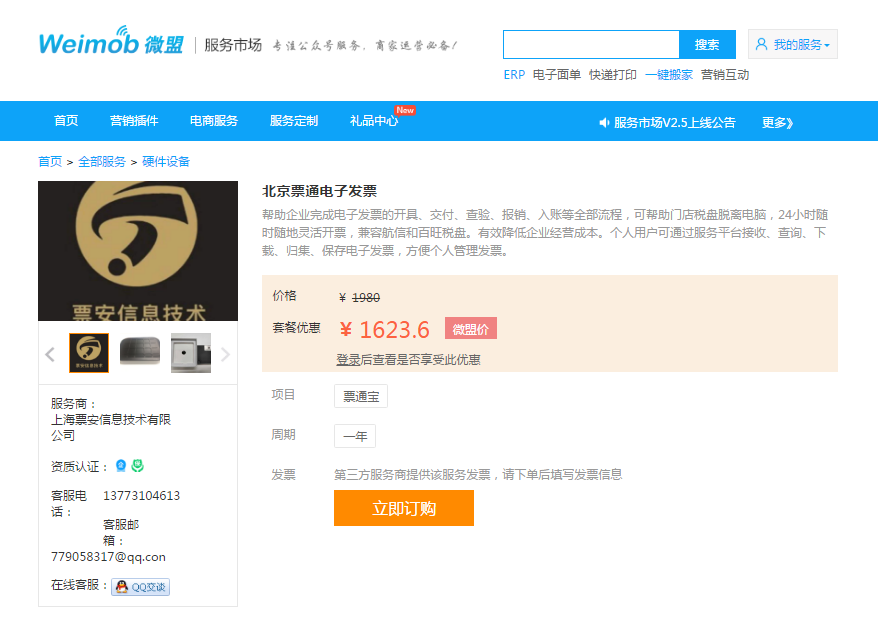This screenshot has width=878, height=626.
Task: Click the email 779058317@qq.con
Action: pos(108,557)
